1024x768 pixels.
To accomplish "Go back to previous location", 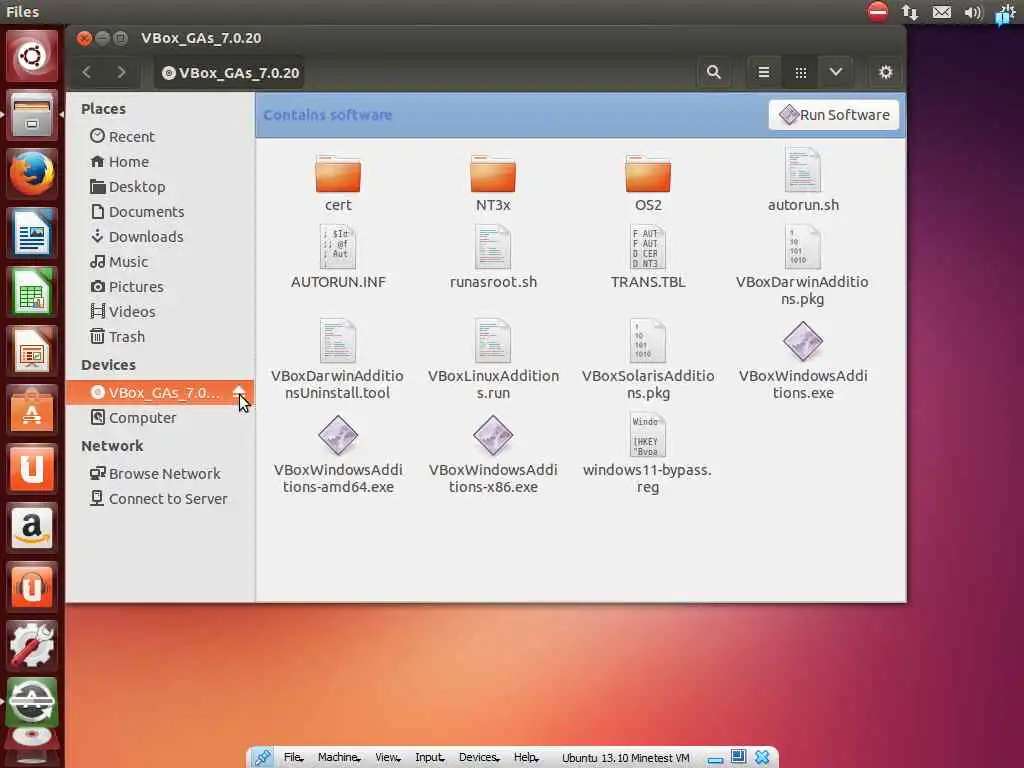I will pyautogui.click(x=87, y=72).
